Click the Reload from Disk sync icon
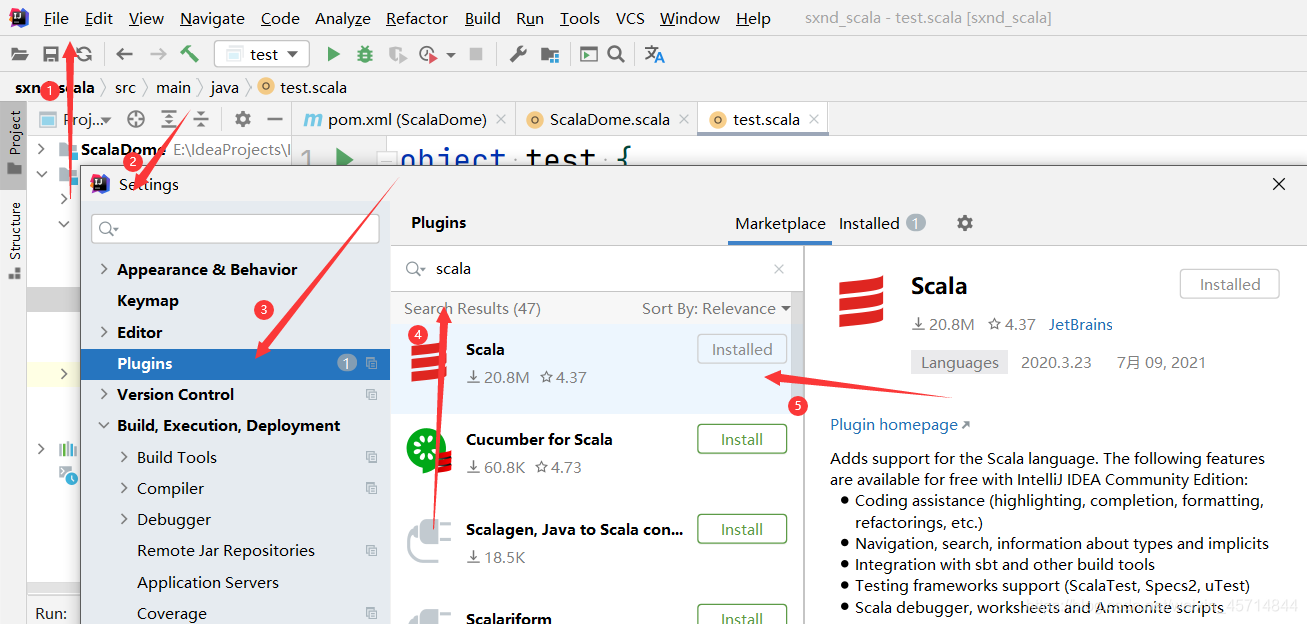Viewport: 1307px width, 624px height. click(x=84, y=54)
